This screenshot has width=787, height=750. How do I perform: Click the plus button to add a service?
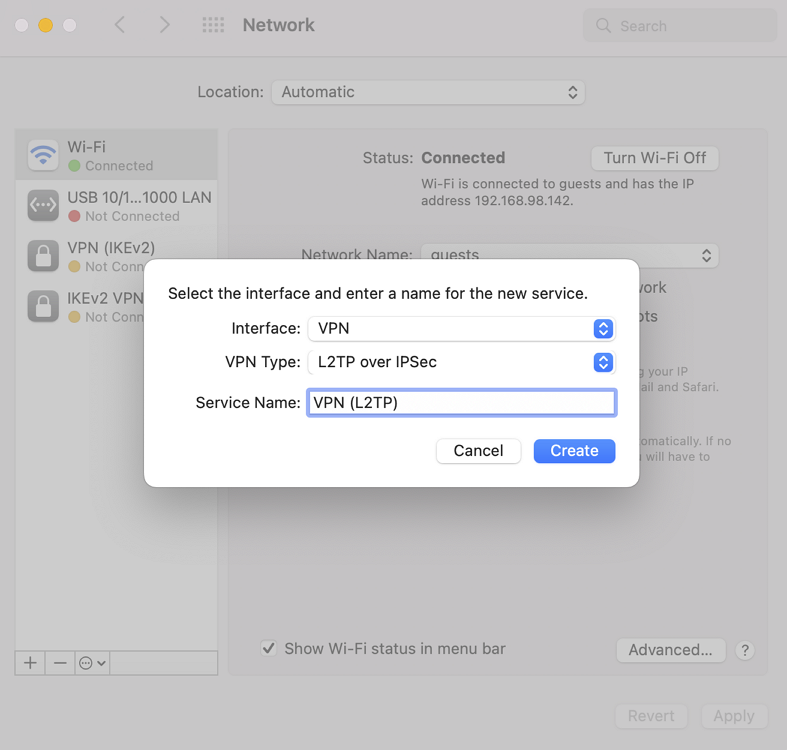(x=30, y=663)
